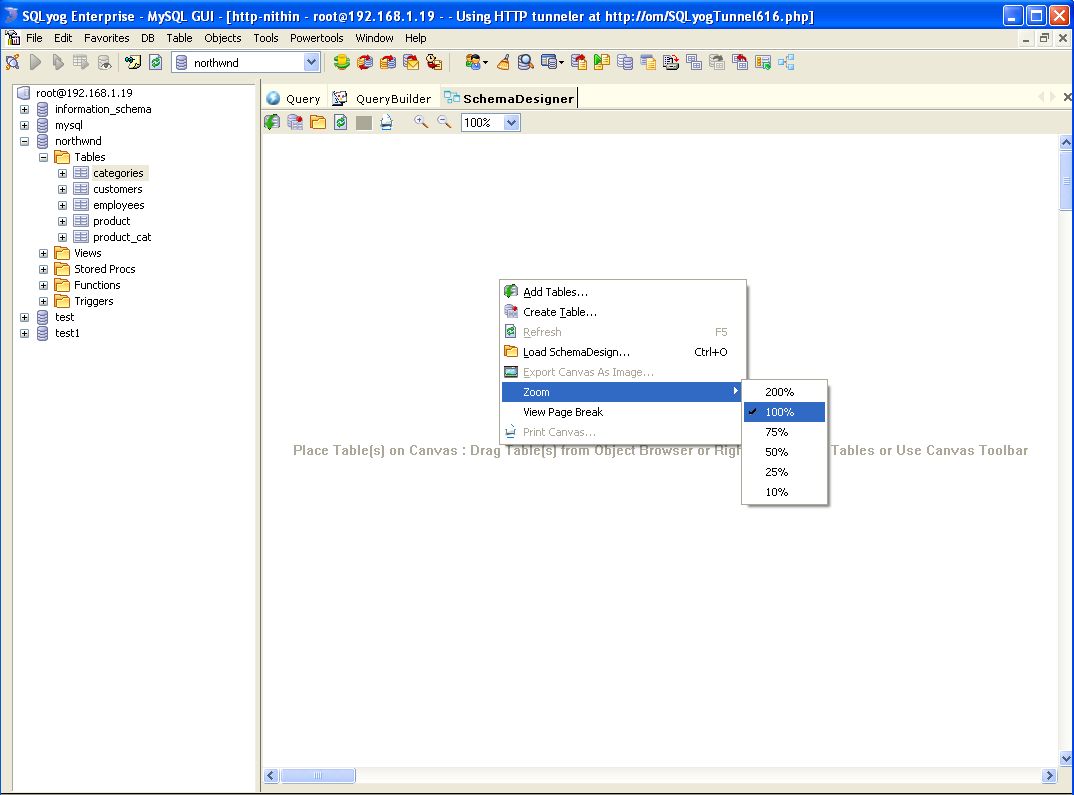This screenshot has width=1074, height=795.
Task: Select the Functions folder in tree
Action: pyautogui.click(x=97, y=286)
